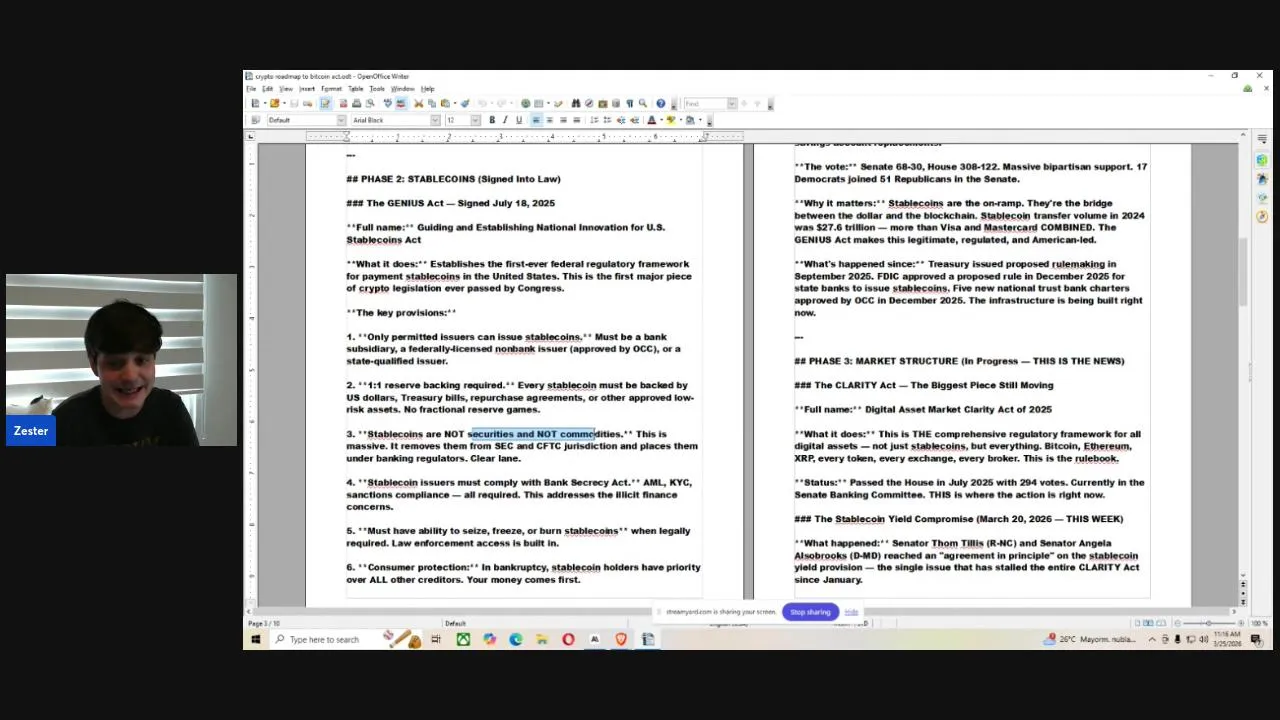
Task: Expand the Paste special dropdown arrow
Action: [455, 103]
